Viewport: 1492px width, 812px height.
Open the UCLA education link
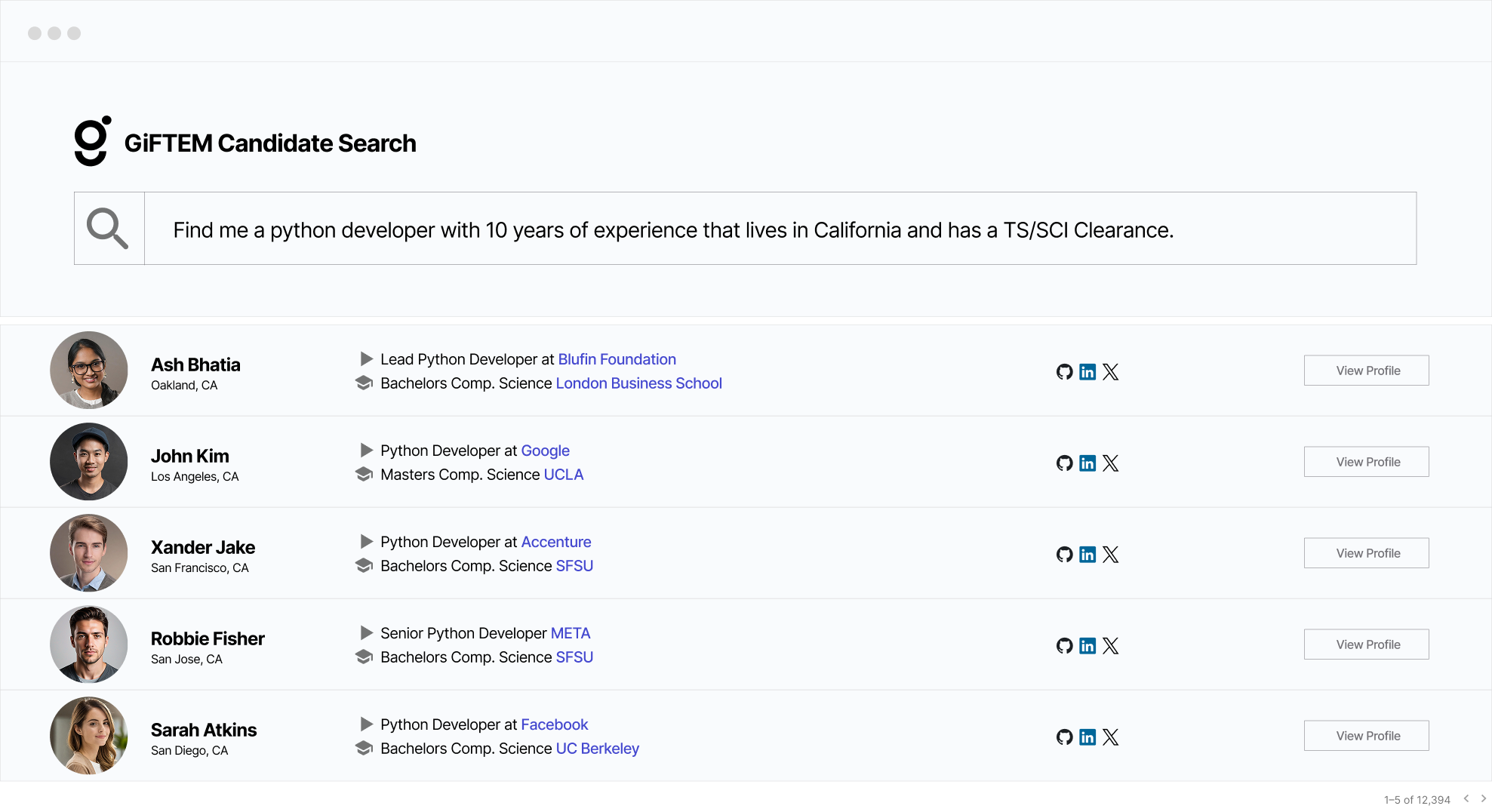pyautogui.click(x=563, y=475)
